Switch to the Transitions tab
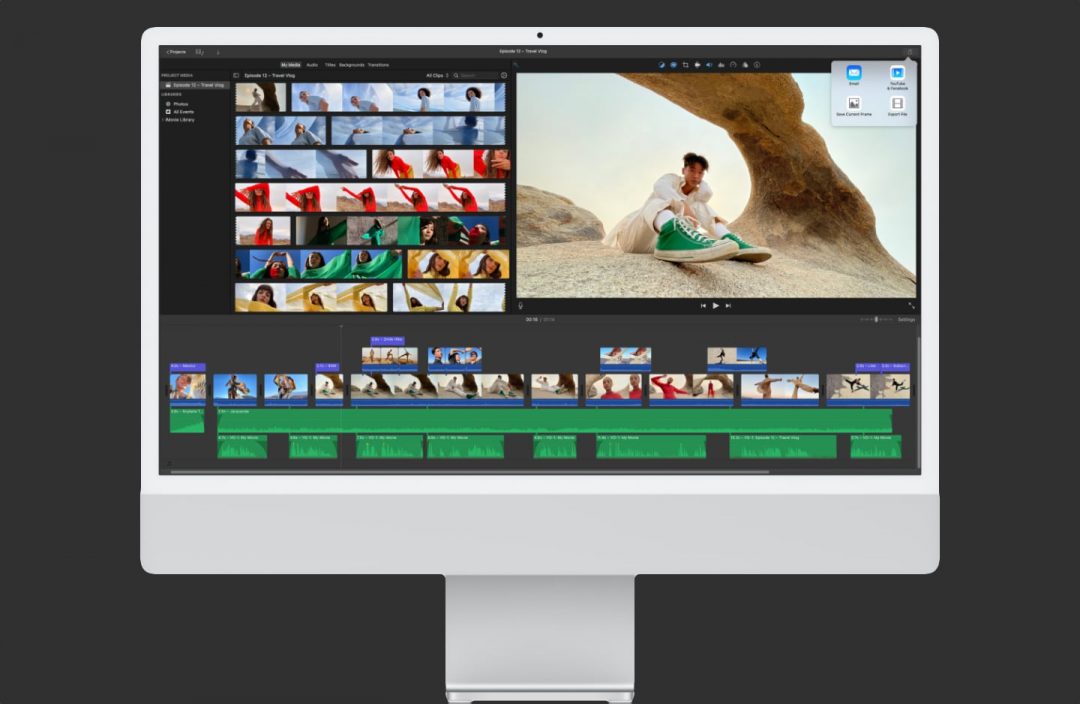 (378, 64)
